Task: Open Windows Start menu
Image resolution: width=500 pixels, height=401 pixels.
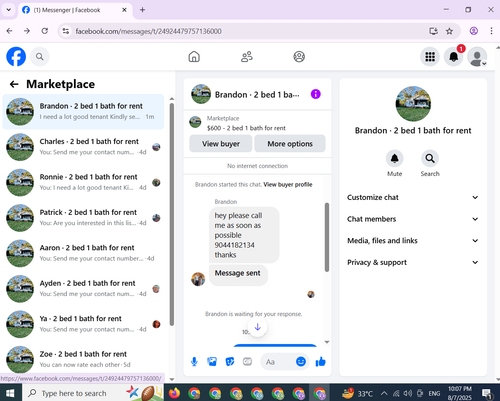Action: pos(10,393)
